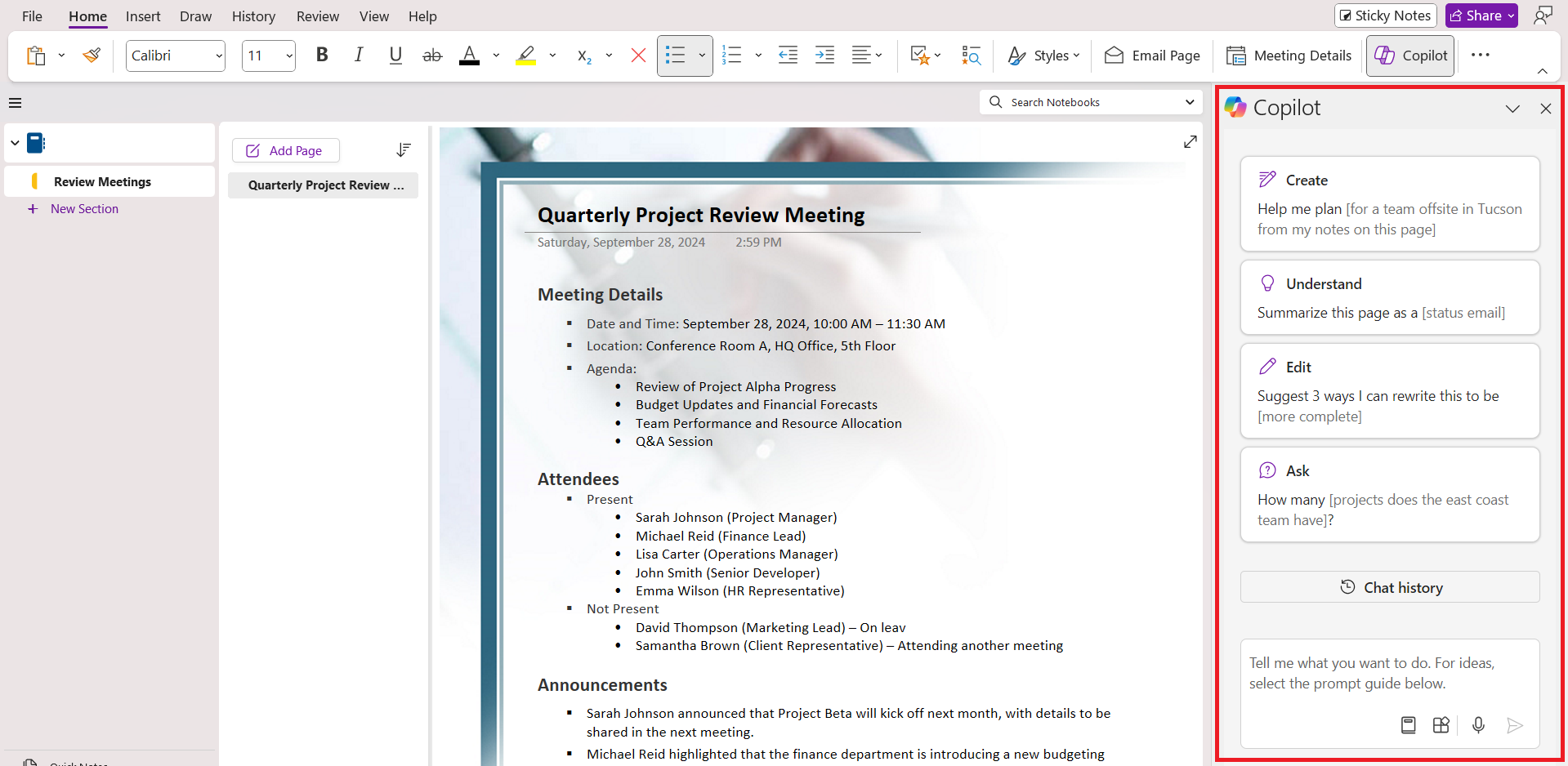
Task: Toggle strikethrough formatting
Action: [x=432, y=55]
